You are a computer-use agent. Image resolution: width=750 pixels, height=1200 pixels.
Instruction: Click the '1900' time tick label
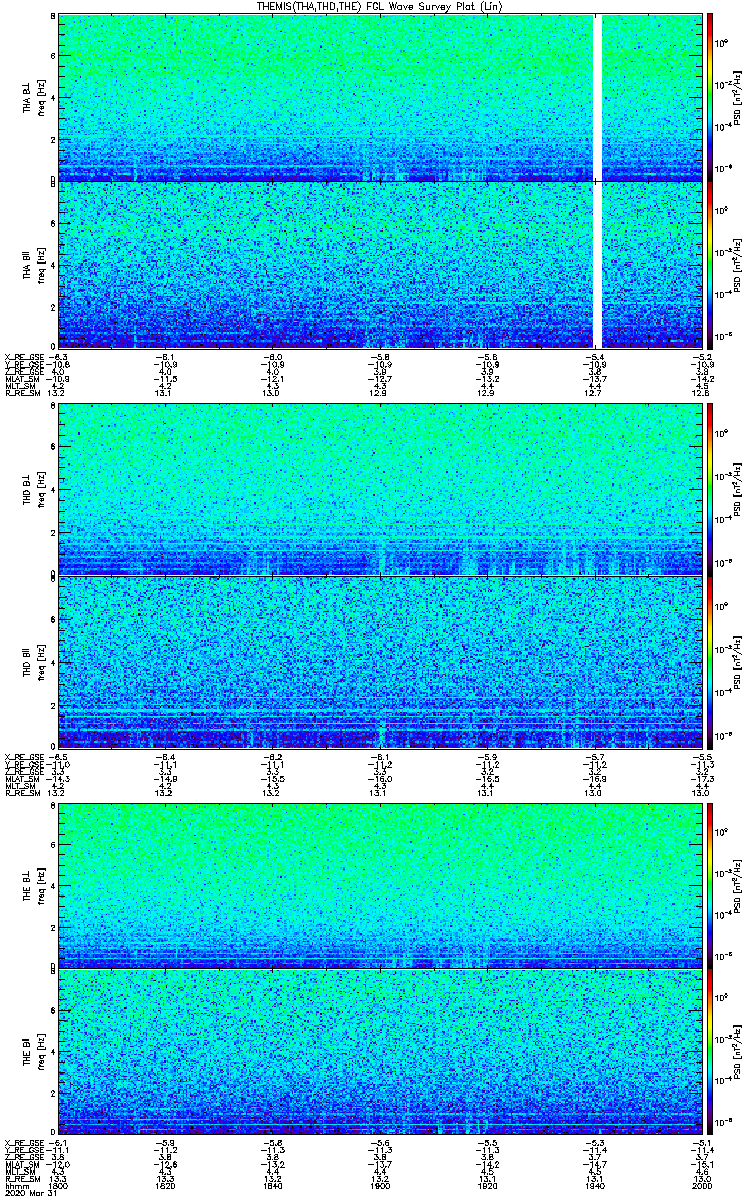pos(380,1186)
